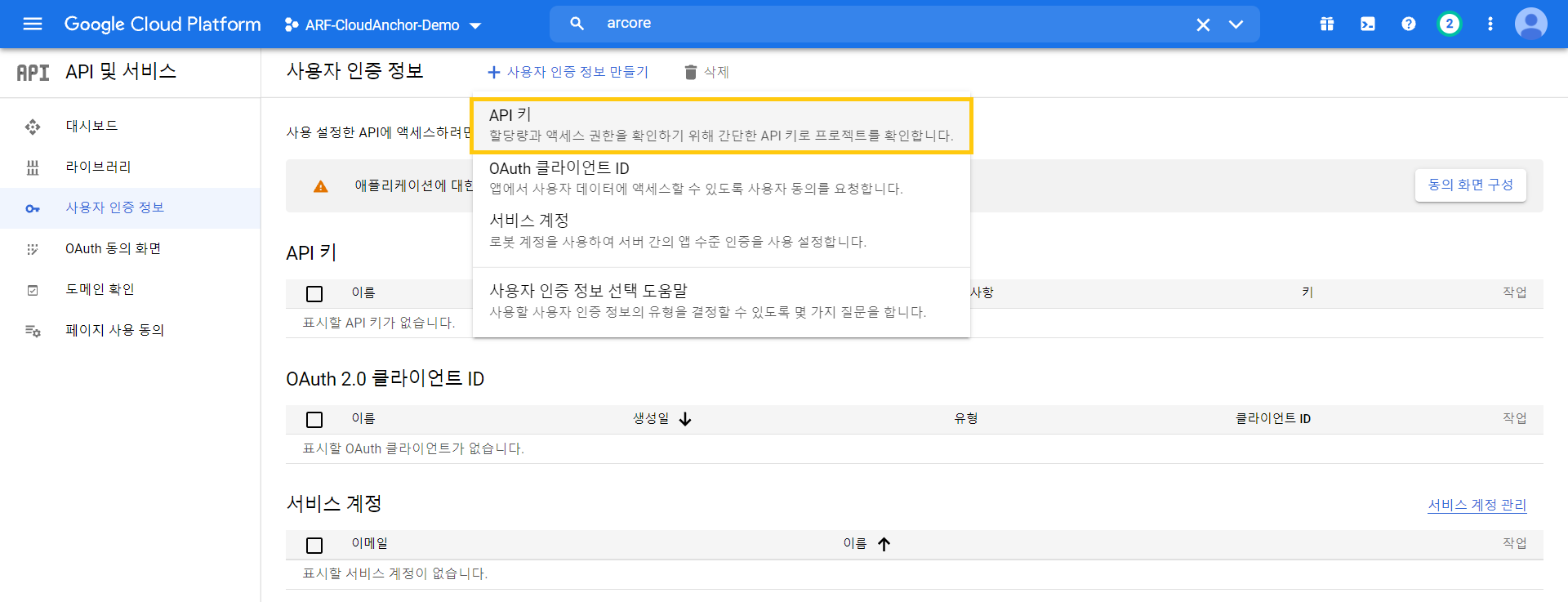This screenshot has height=602, width=1568.
Task: Click 이메일 column header
Action: tap(370, 544)
